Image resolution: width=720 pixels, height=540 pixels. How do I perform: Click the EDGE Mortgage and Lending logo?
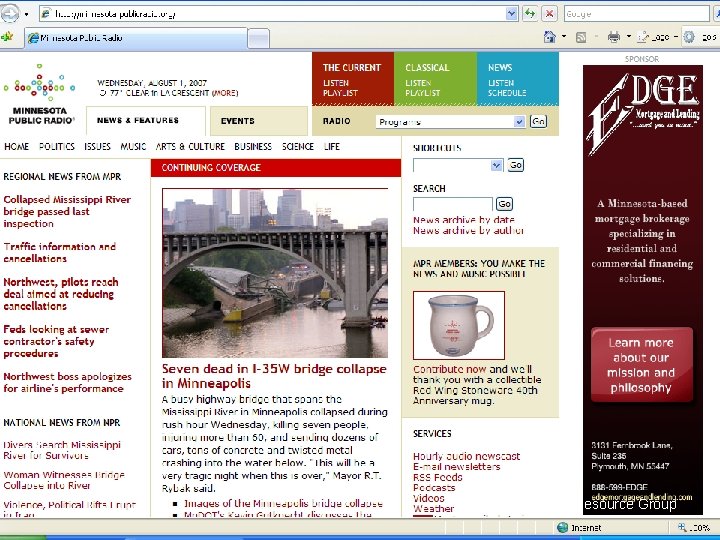pyautogui.click(x=643, y=114)
